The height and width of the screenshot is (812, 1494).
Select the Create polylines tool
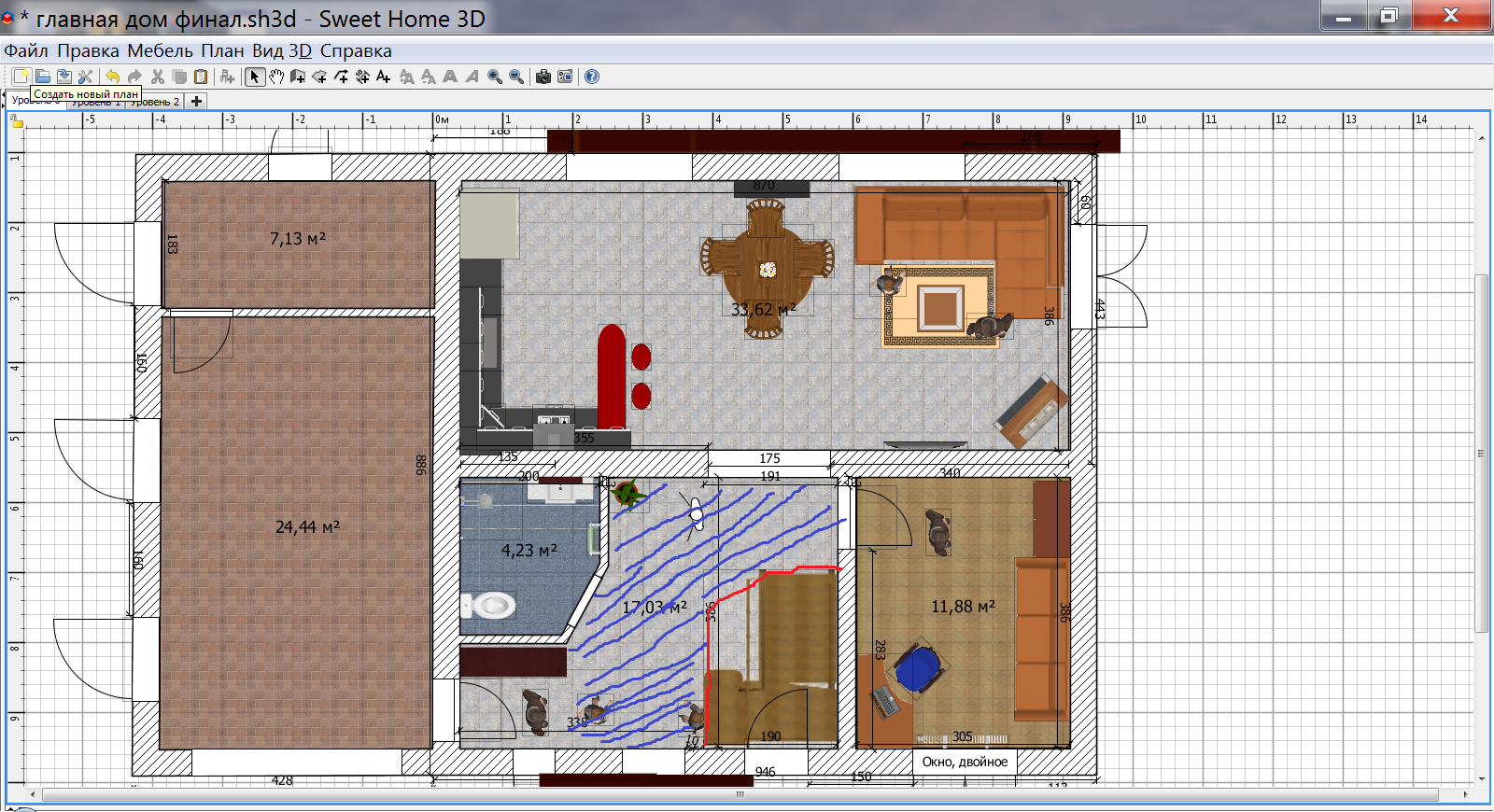coord(341,77)
